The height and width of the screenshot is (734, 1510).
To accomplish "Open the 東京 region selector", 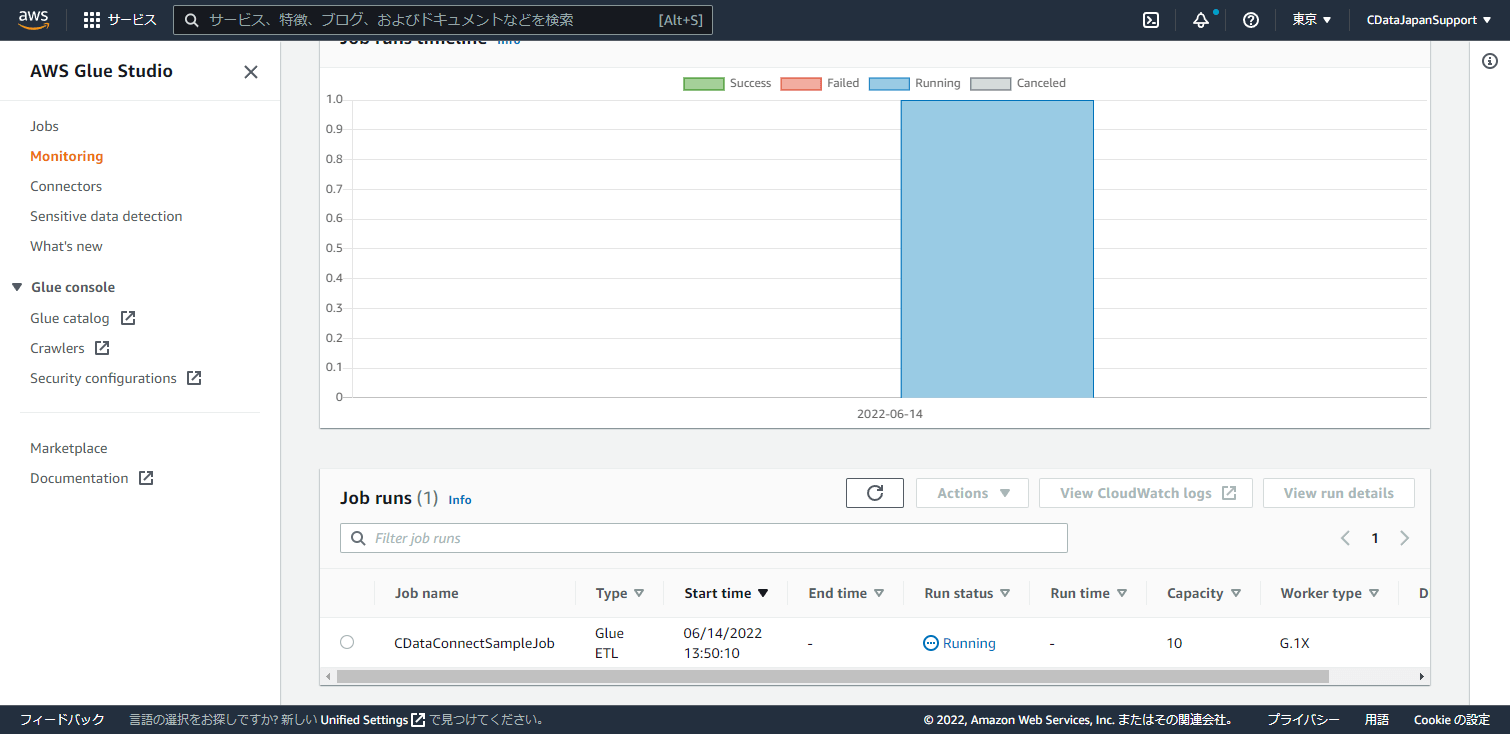I will tap(1312, 20).
